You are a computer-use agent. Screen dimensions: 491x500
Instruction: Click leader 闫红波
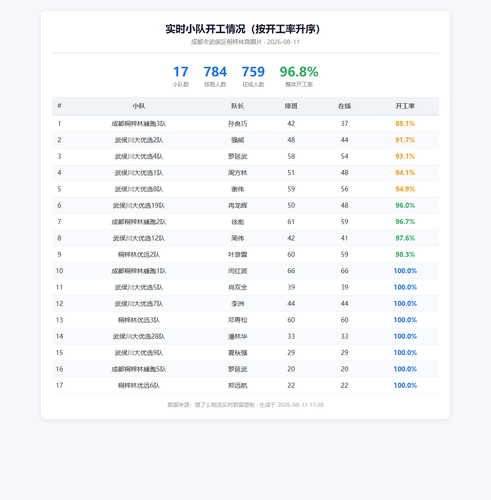237,271
